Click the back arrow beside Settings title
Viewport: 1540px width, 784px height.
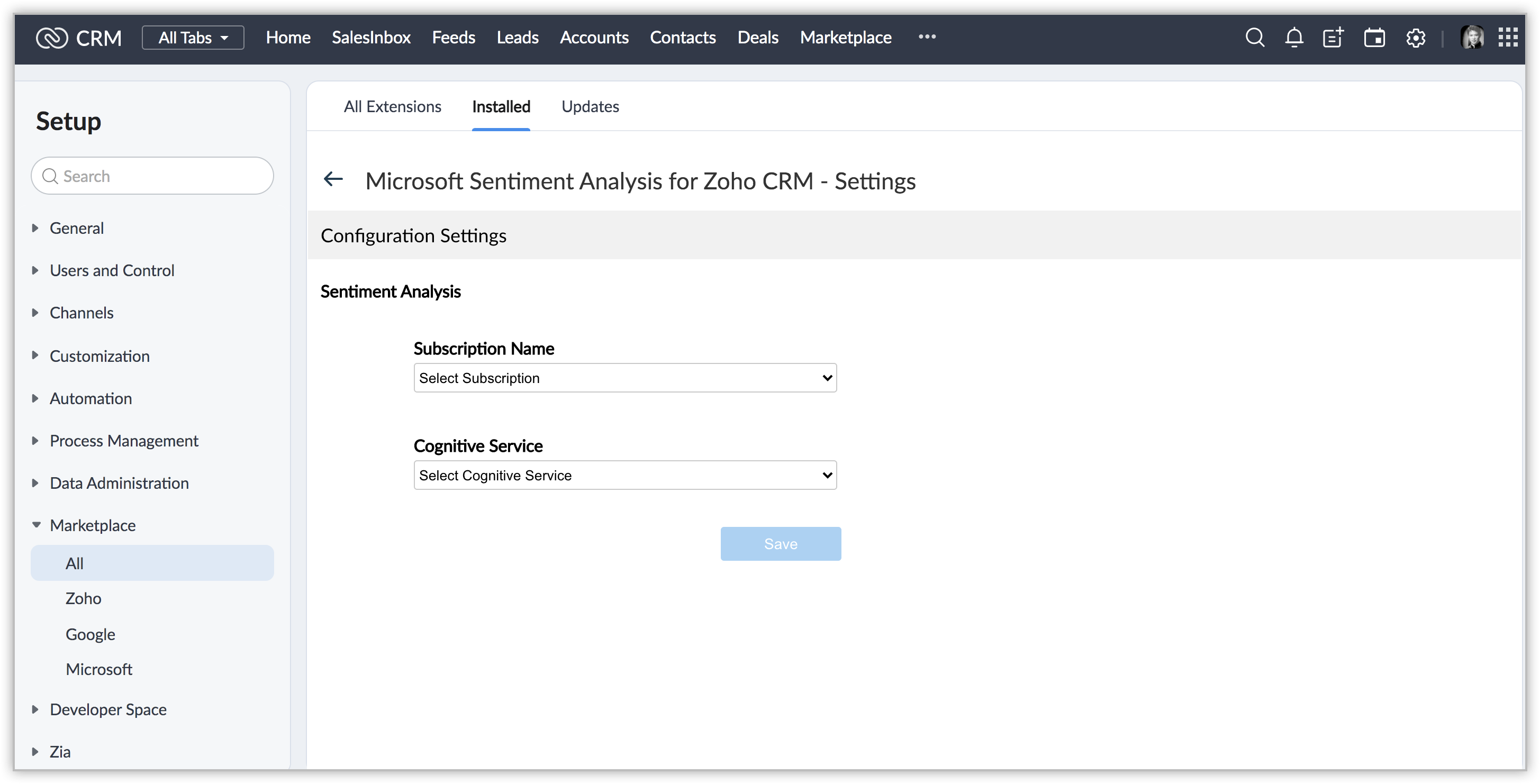coord(333,179)
